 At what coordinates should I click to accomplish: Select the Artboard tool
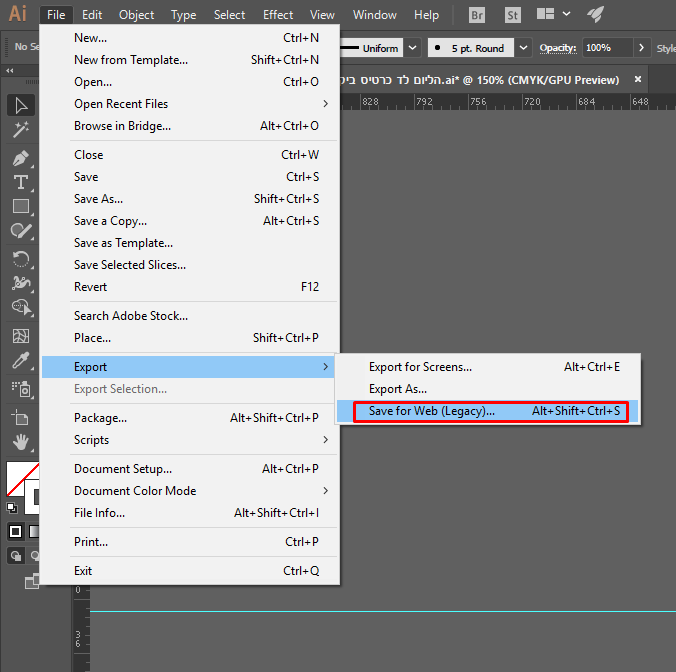[21, 418]
